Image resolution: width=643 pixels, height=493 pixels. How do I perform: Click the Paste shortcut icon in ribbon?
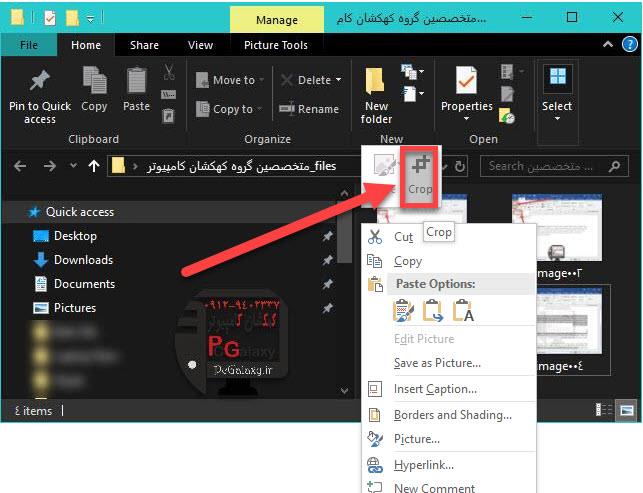[x=169, y=115]
